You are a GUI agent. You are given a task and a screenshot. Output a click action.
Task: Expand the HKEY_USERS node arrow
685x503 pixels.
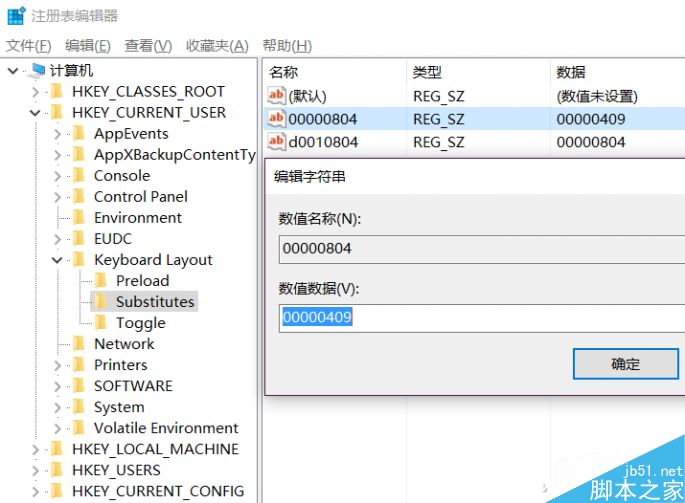(x=35, y=470)
